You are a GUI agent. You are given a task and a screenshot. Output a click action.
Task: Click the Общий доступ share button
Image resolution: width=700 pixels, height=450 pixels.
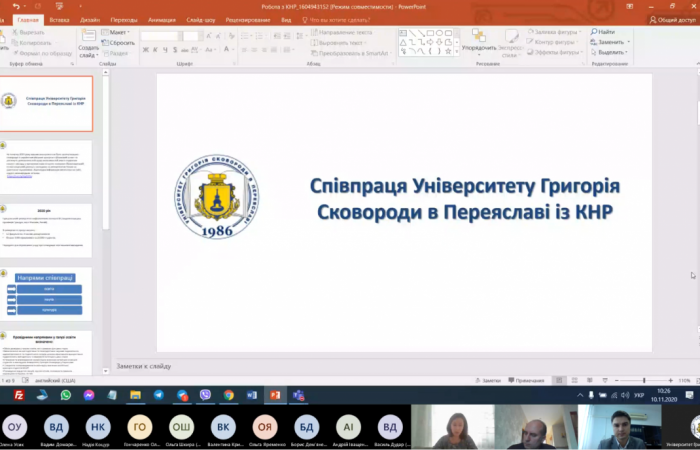[x=673, y=20]
